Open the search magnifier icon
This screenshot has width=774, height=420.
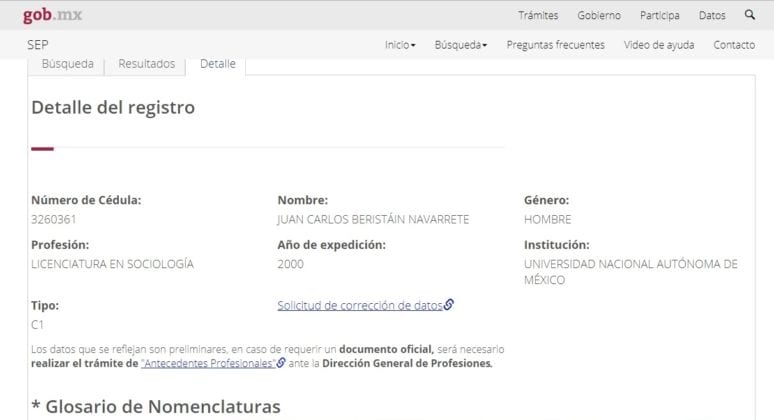point(750,15)
